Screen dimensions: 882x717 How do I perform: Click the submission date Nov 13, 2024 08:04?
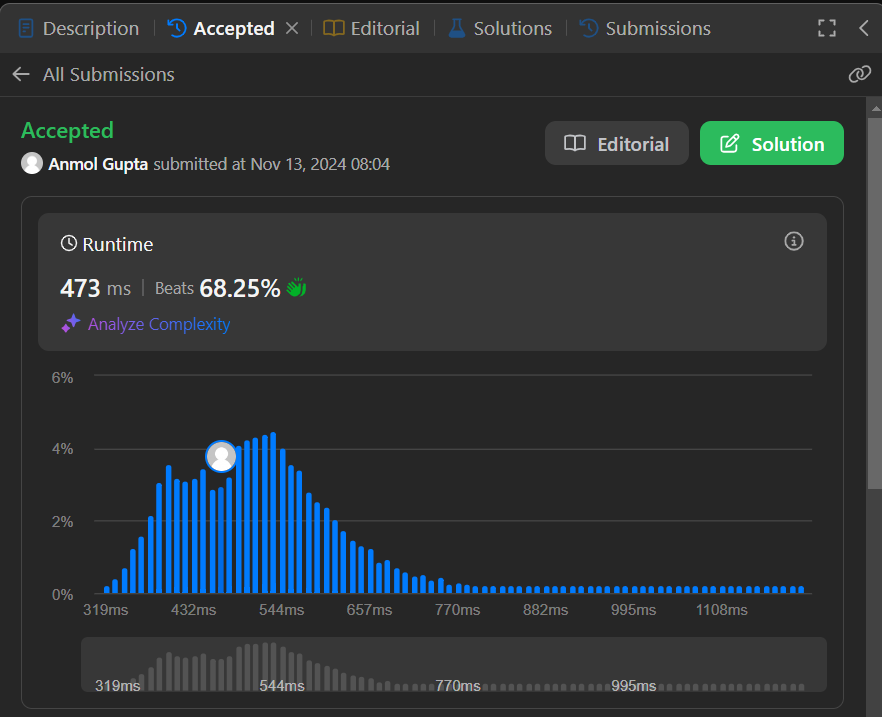(x=320, y=164)
